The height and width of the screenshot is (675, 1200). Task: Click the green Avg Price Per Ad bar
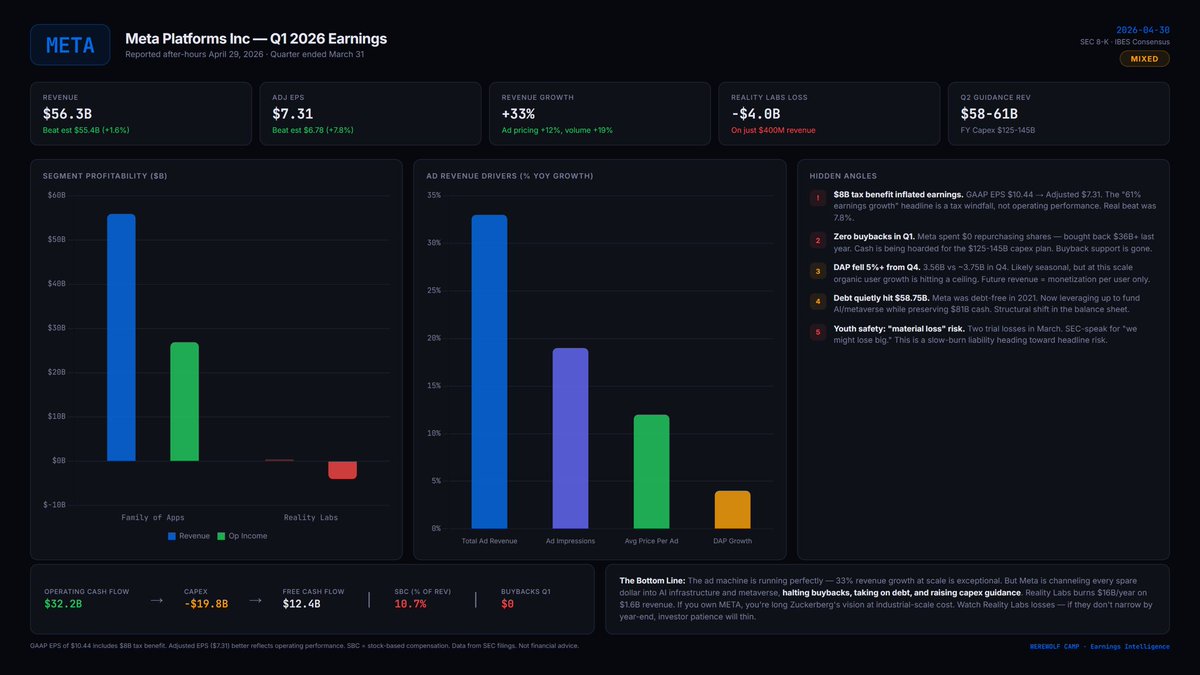pyautogui.click(x=651, y=472)
